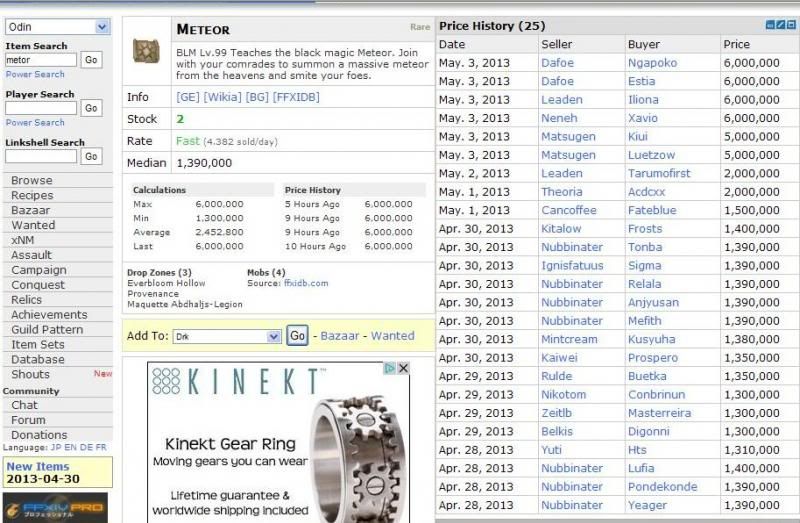Click the first blue icon in Price History header

tap(771, 26)
